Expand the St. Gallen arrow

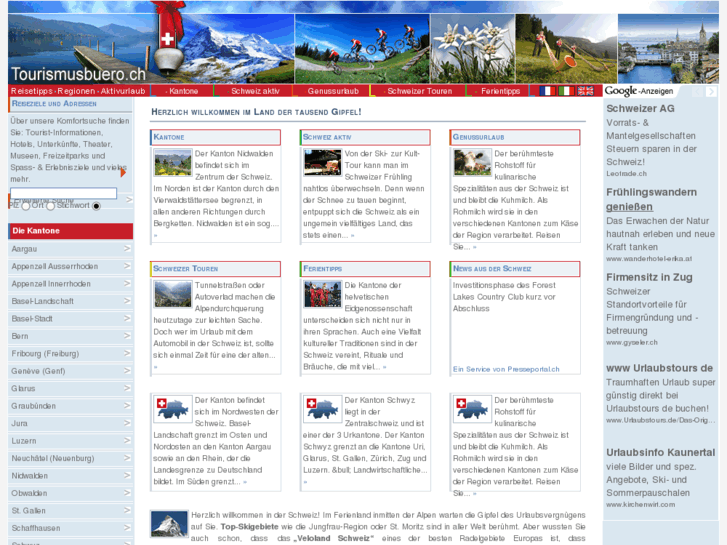click(x=127, y=510)
